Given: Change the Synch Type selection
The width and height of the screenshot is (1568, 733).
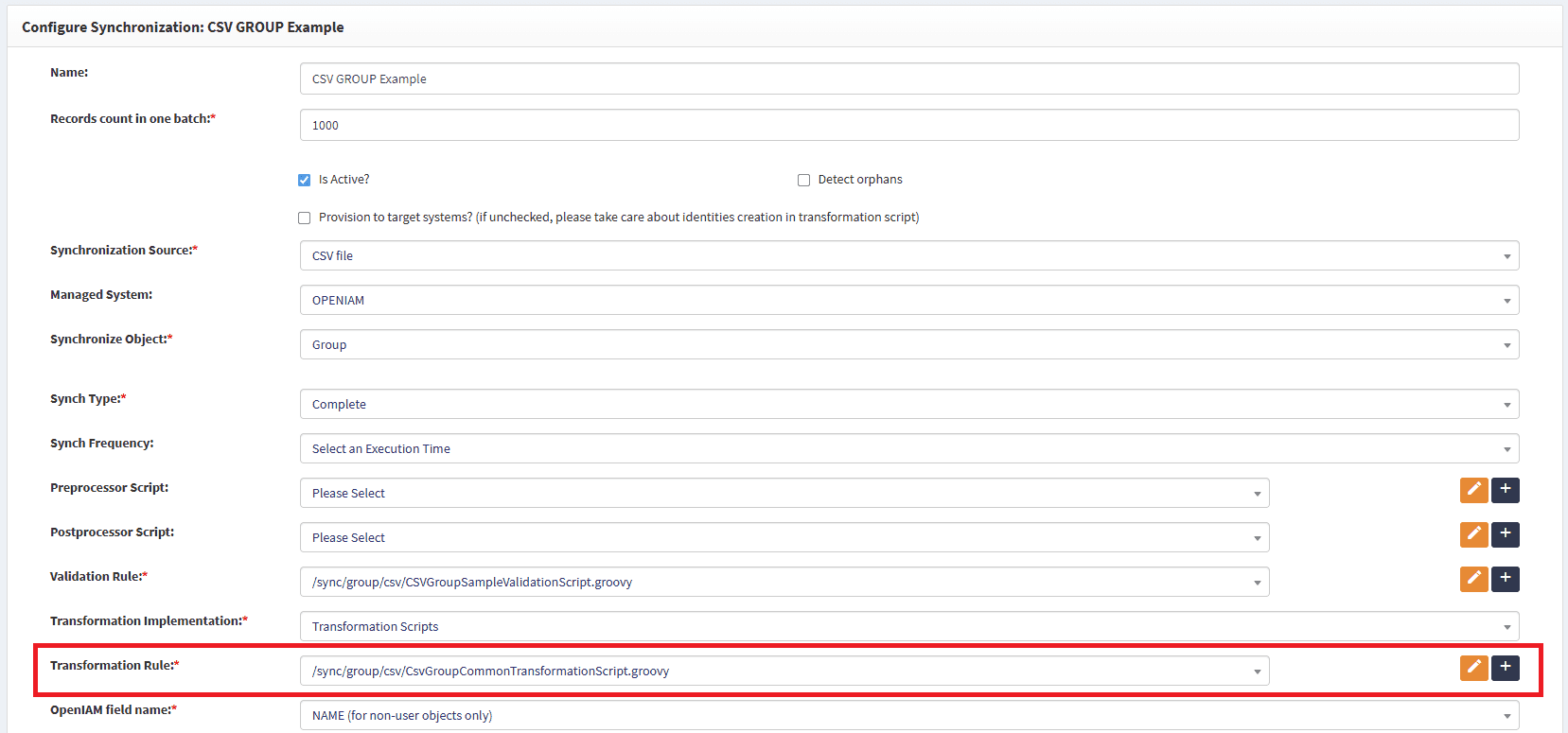Looking at the screenshot, I should (x=908, y=404).
